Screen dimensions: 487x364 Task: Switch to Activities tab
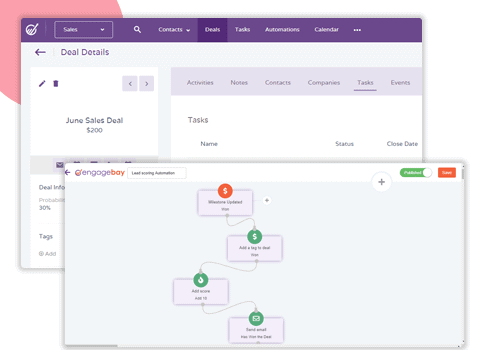coord(200,82)
